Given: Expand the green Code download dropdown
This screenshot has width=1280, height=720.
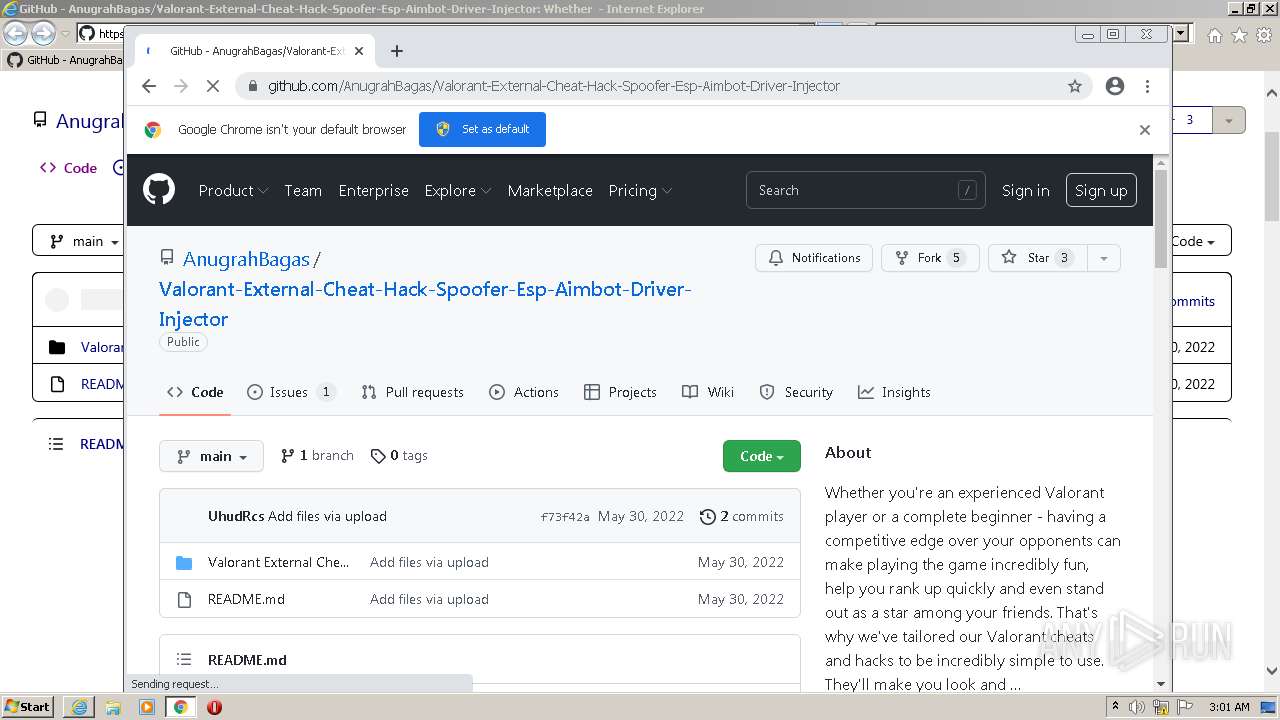Looking at the screenshot, I should (x=762, y=456).
